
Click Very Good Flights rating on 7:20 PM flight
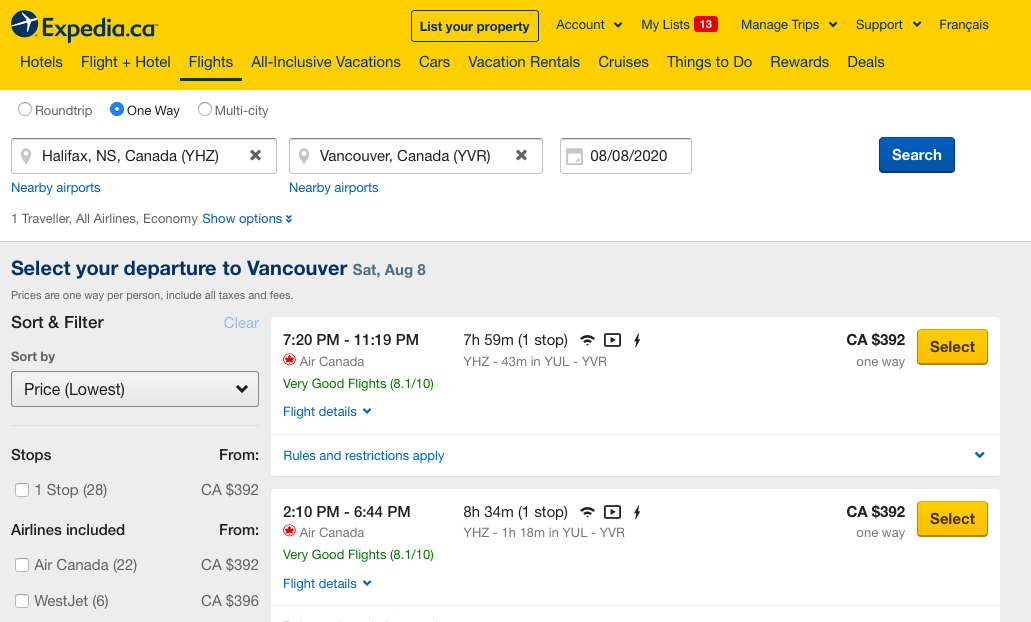(x=358, y=383)
